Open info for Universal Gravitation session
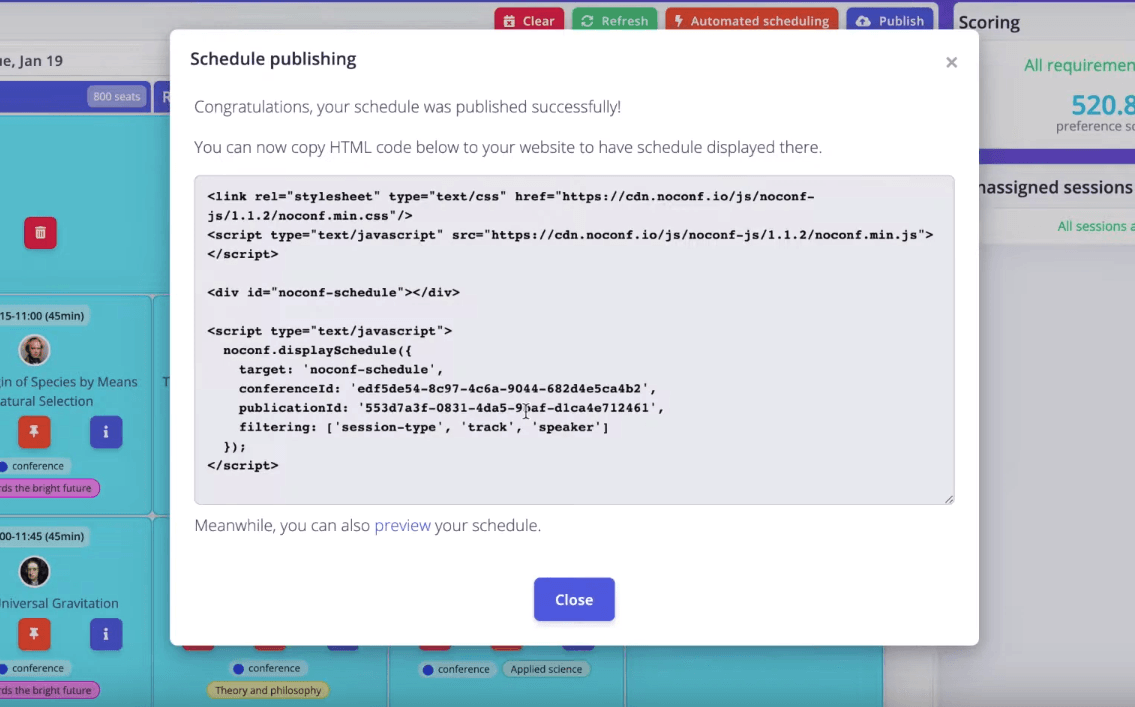1135x707 pixels. 106,634
